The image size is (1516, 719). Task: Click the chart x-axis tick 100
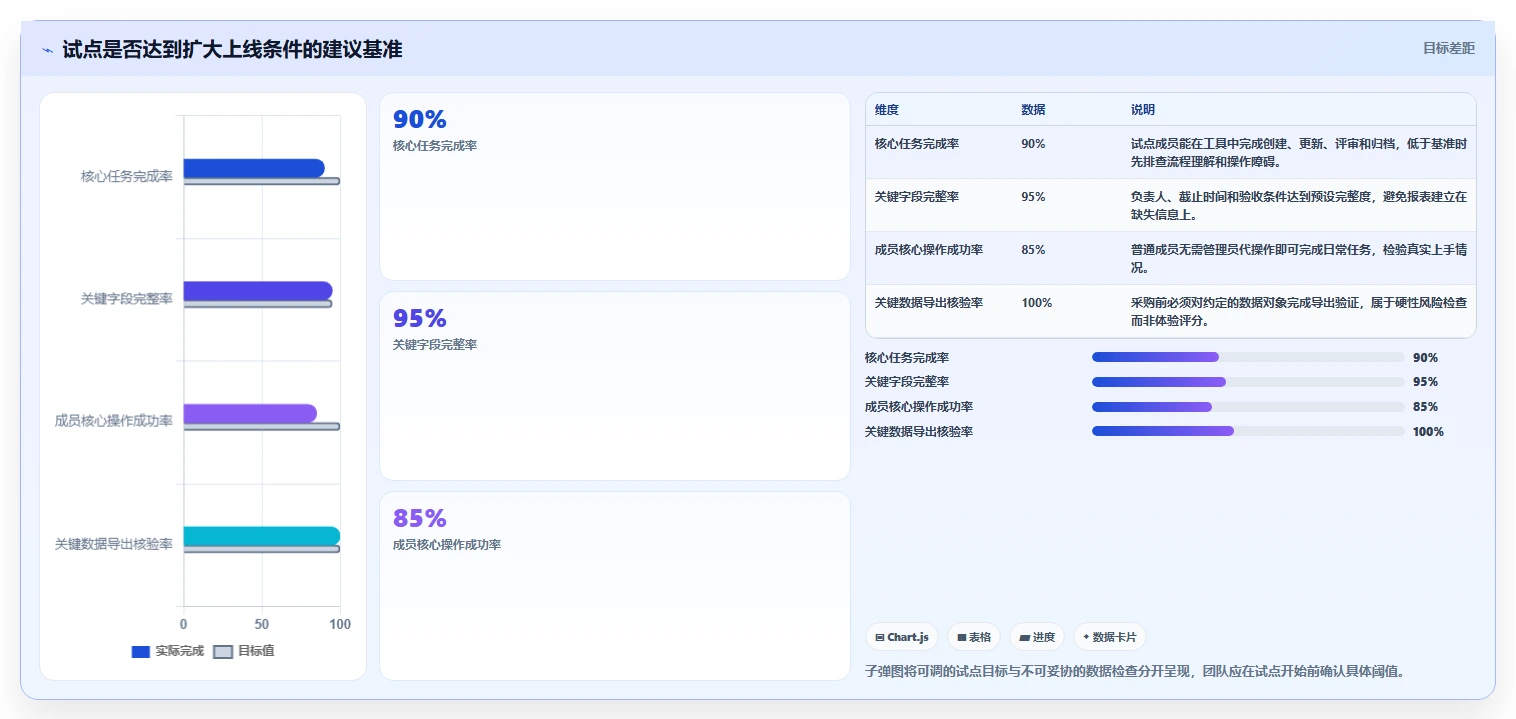[x=340, y=625]
